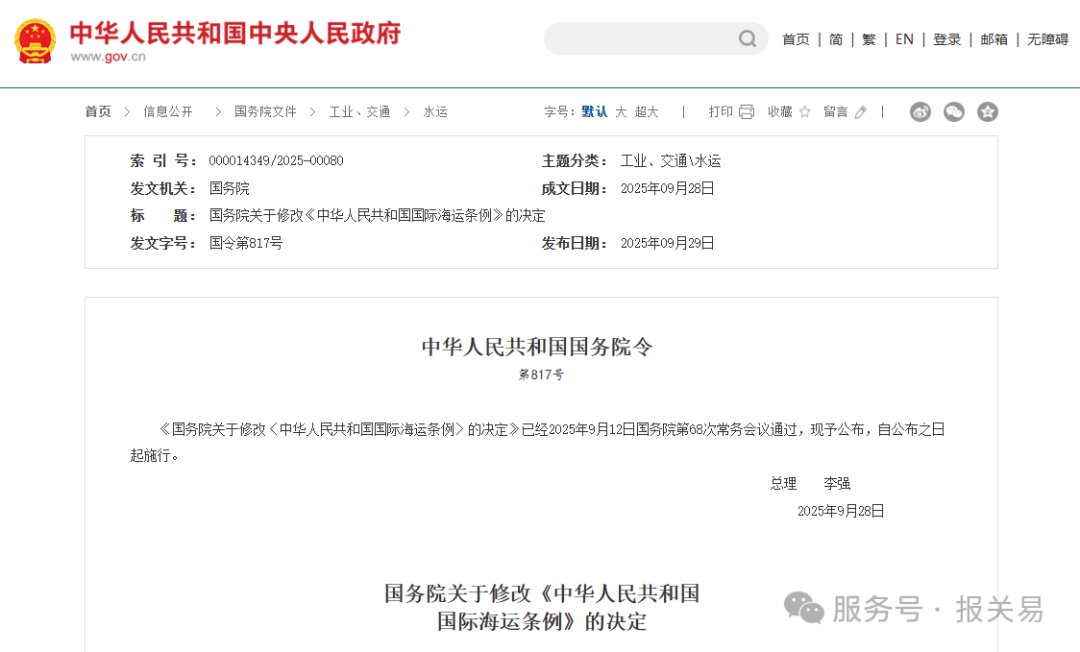Share to Weibo via round icon
The image size is (1080, 652).
(920, 112)
